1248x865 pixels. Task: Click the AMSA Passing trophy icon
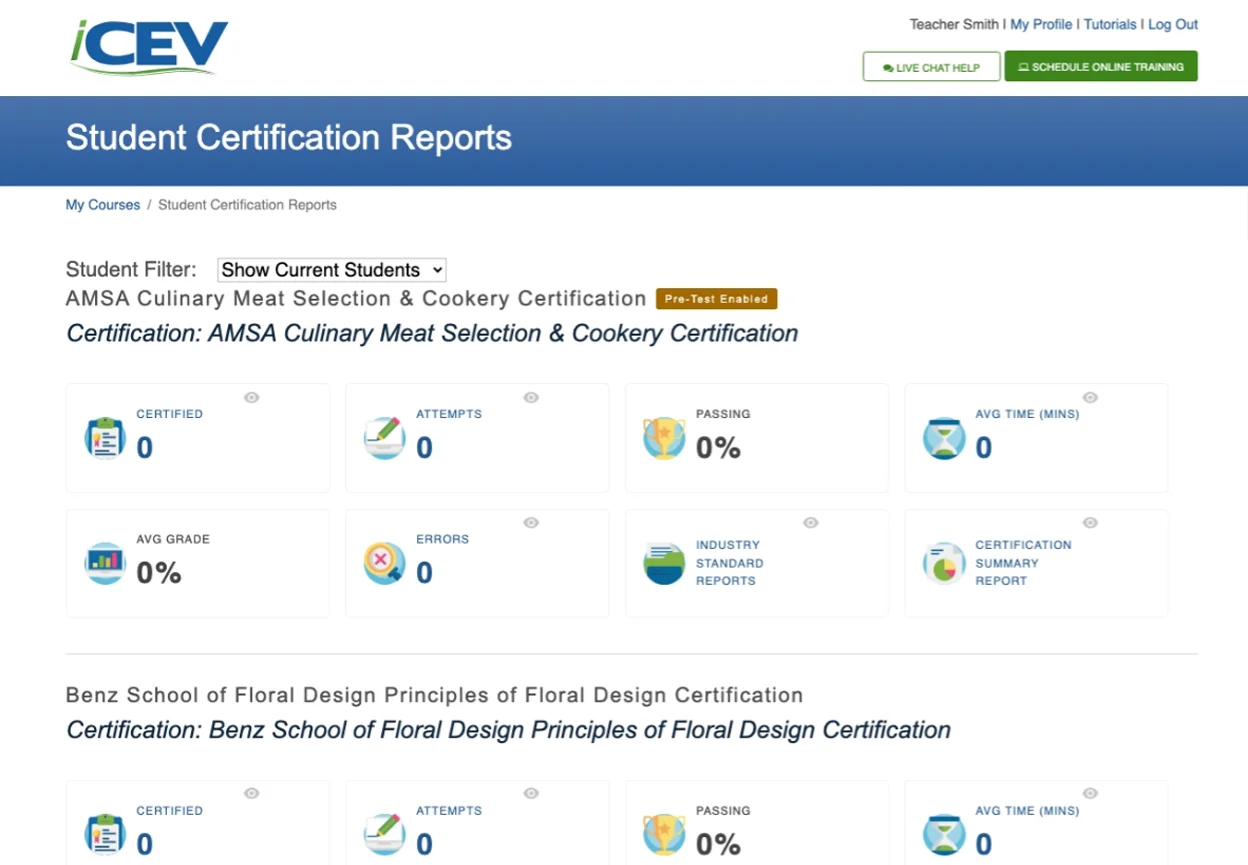(x=665, y=438)
